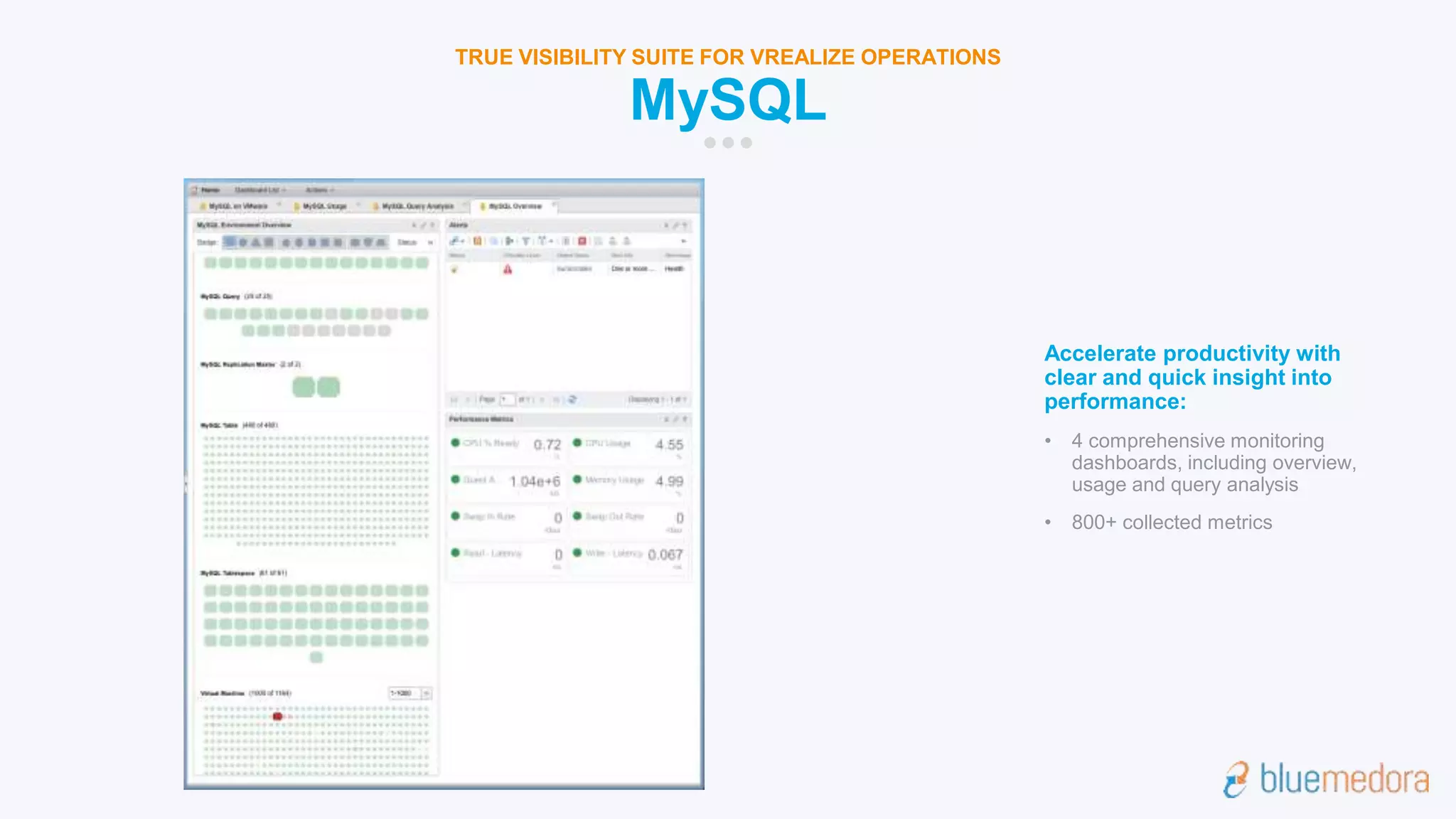Select the alert row showing Health
The image size is (1456, 819).
click(569, 269)
